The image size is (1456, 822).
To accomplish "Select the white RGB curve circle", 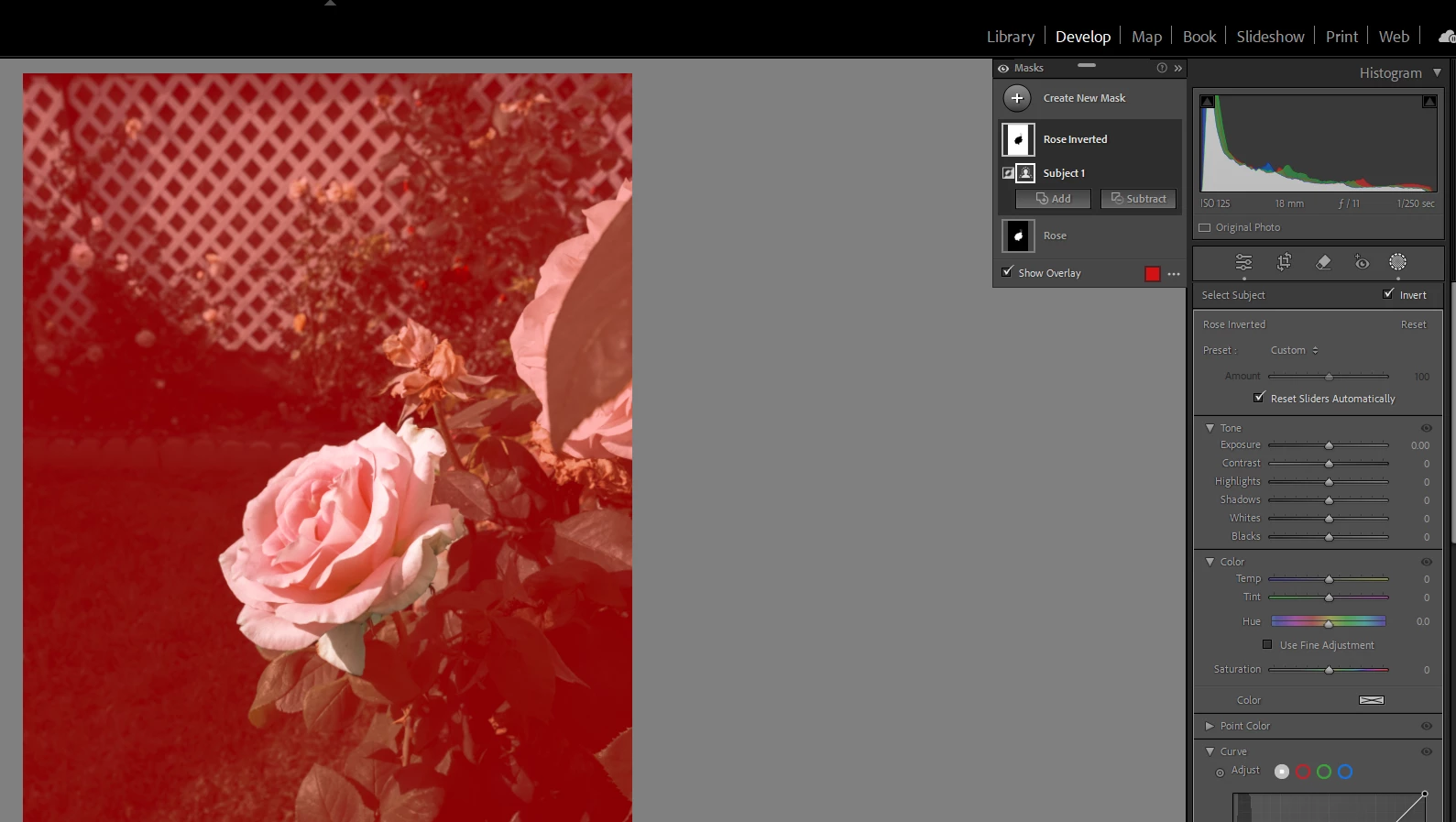I will (x=1282, y=772).
